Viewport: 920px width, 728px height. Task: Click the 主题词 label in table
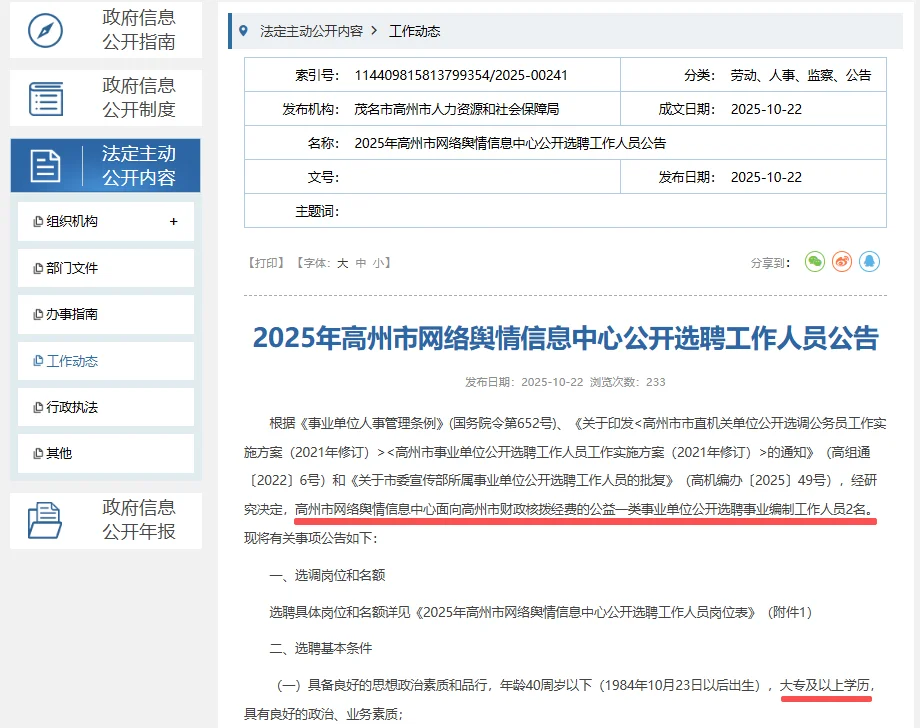click(x=317, y=211)
